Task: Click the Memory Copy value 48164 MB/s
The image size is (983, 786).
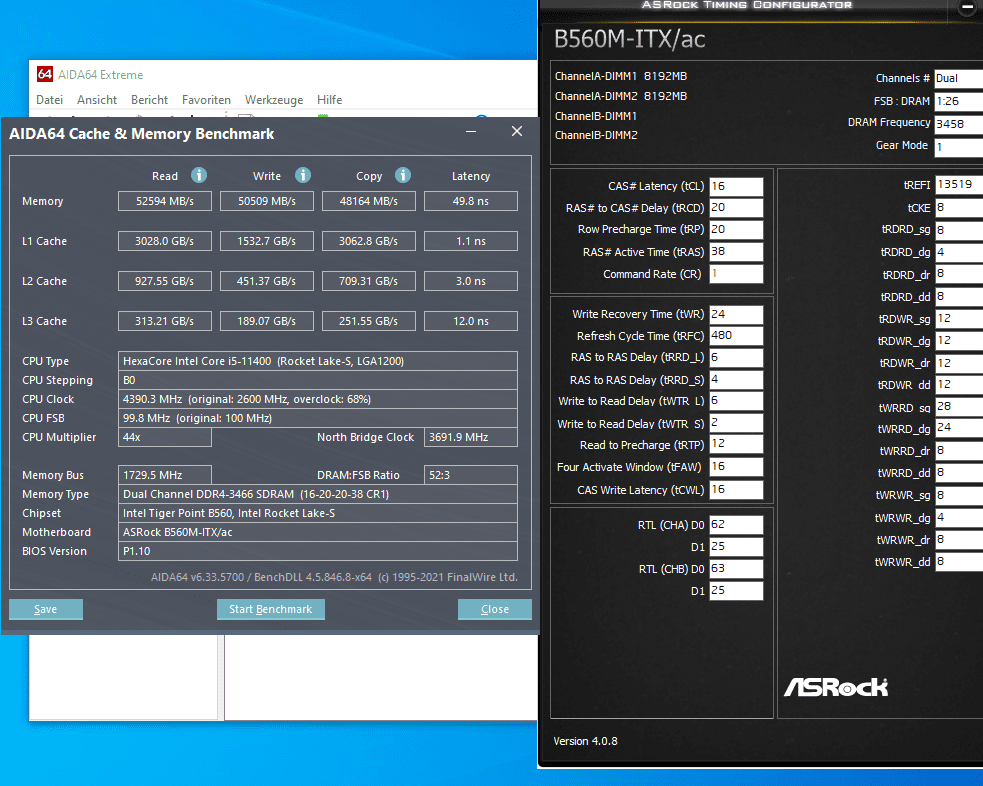Action: point(369,201)
